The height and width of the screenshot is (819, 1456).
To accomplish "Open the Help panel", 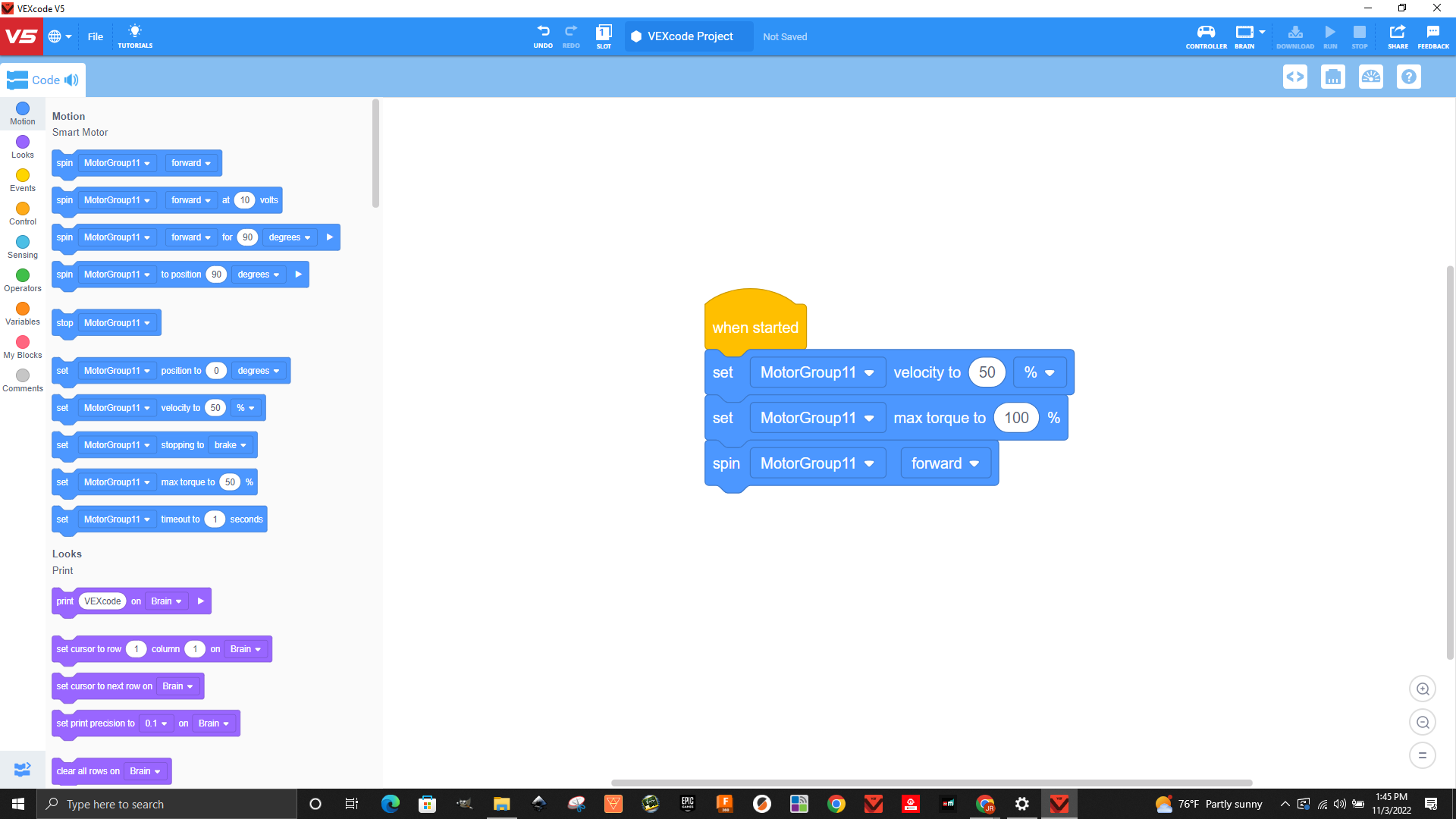I will tap(1408, 77).
